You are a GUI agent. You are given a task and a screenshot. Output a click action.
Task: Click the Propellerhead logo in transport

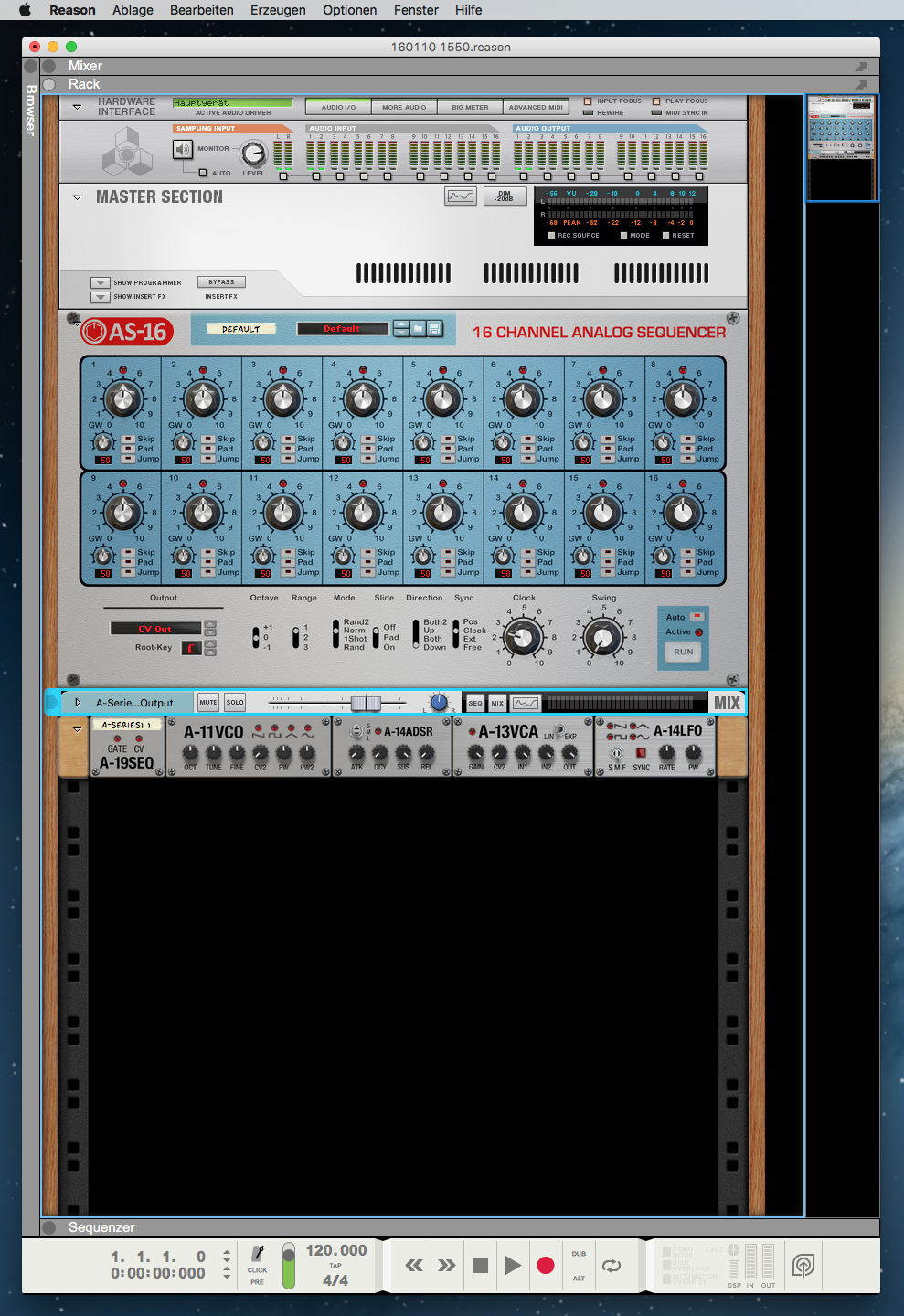click(x=803, y=1265)
